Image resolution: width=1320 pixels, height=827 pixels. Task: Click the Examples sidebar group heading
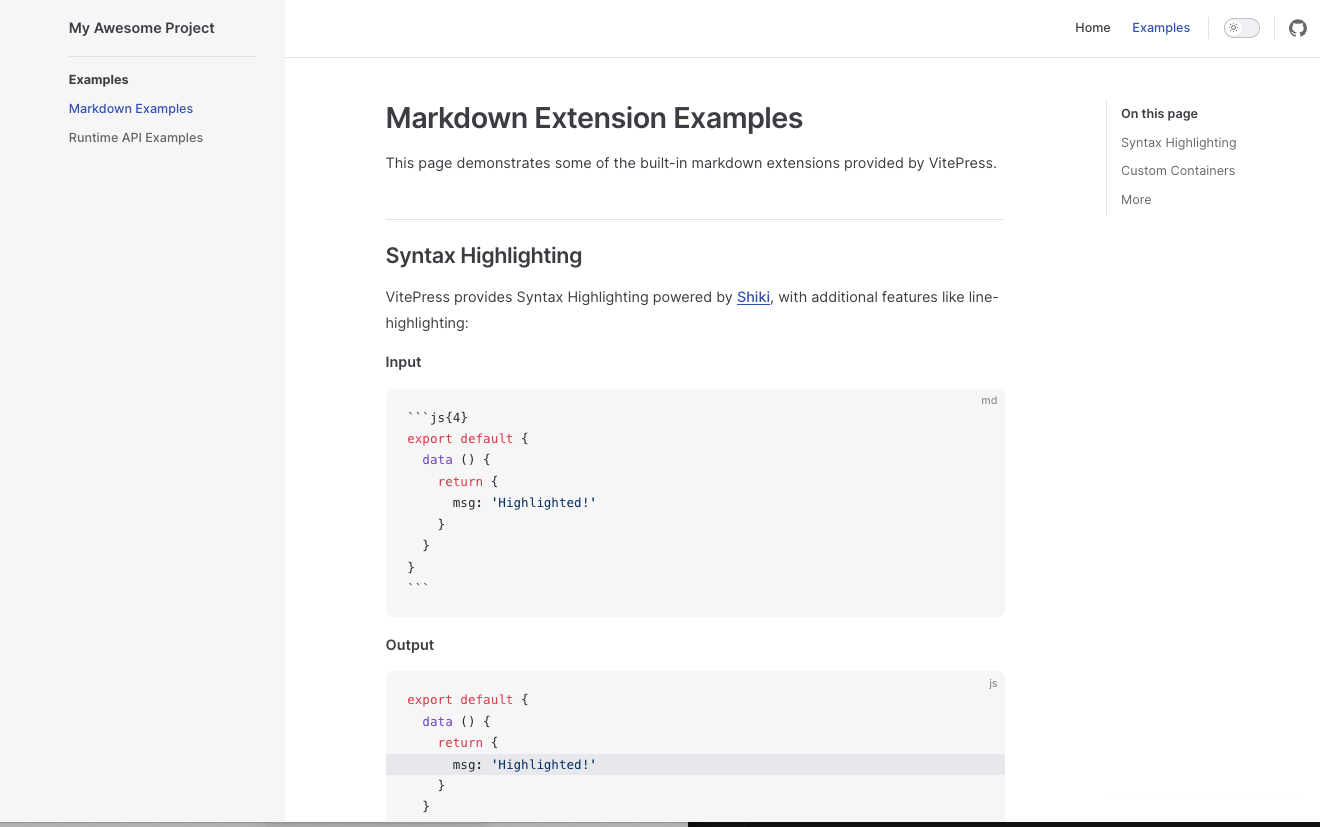click(x=98, y=80)
